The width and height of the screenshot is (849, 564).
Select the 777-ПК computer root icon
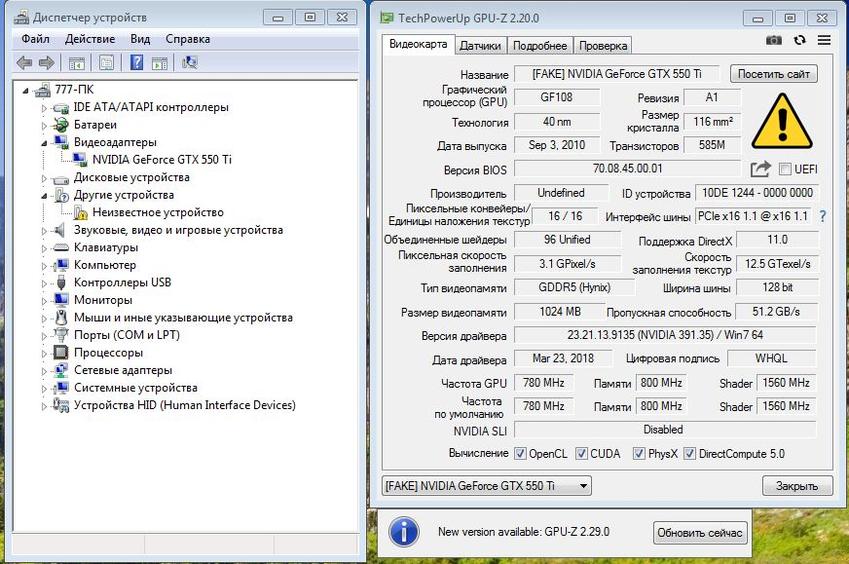pyautogui.click(x=42, y=90)
